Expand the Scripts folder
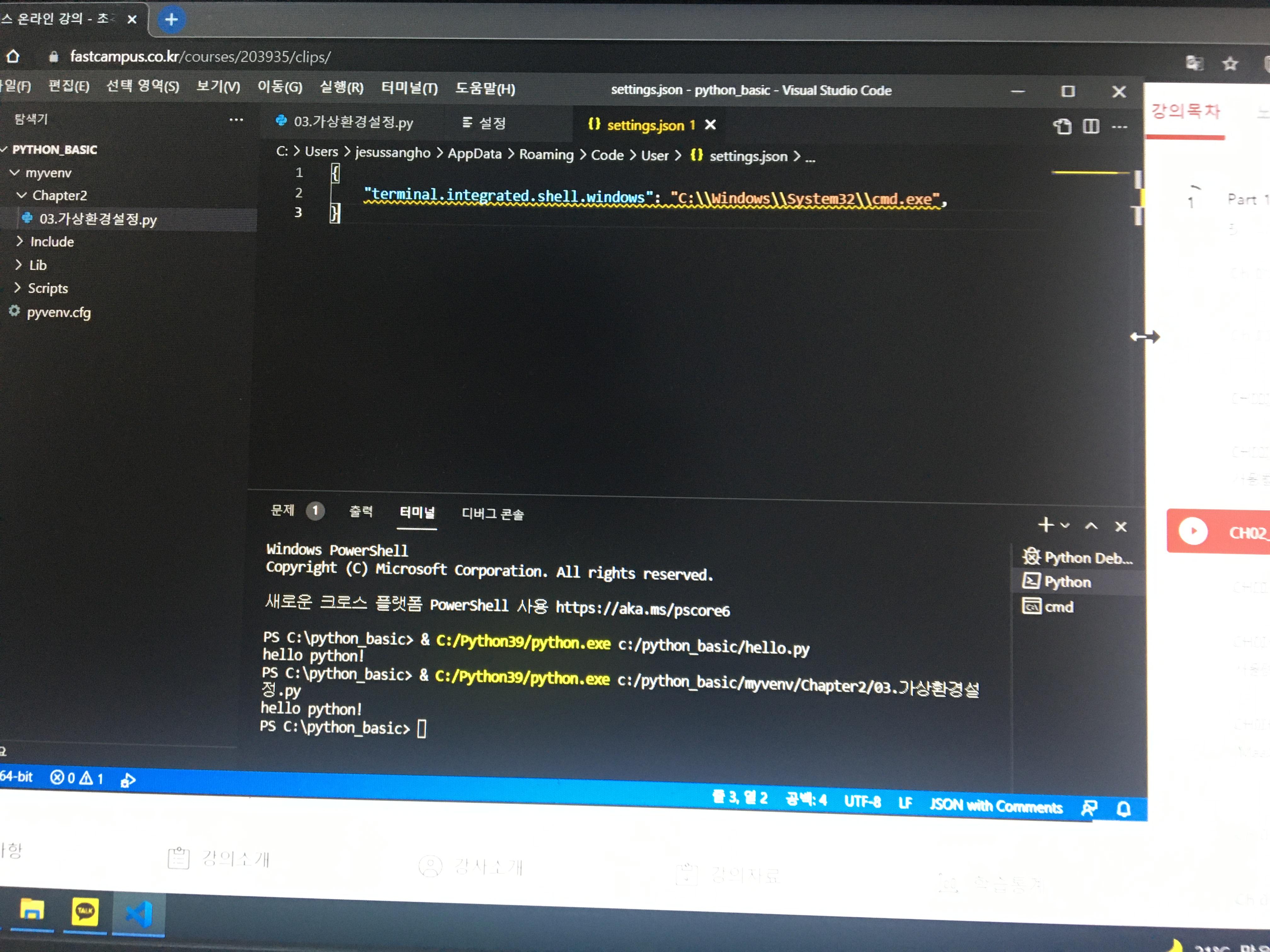 tap(18, 287)
